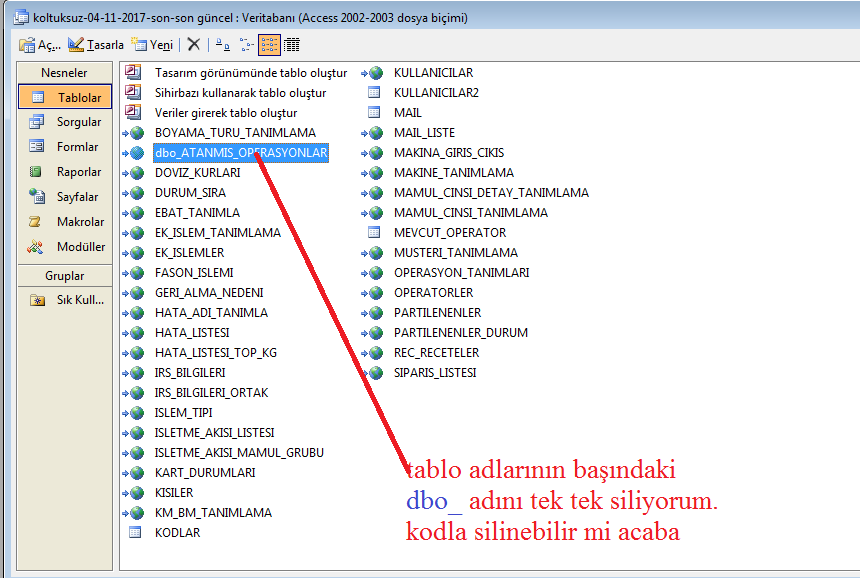This screenshot has width=860, height=578.
Task: Click the delete X icon in toolbar
Action: [194, 45]
